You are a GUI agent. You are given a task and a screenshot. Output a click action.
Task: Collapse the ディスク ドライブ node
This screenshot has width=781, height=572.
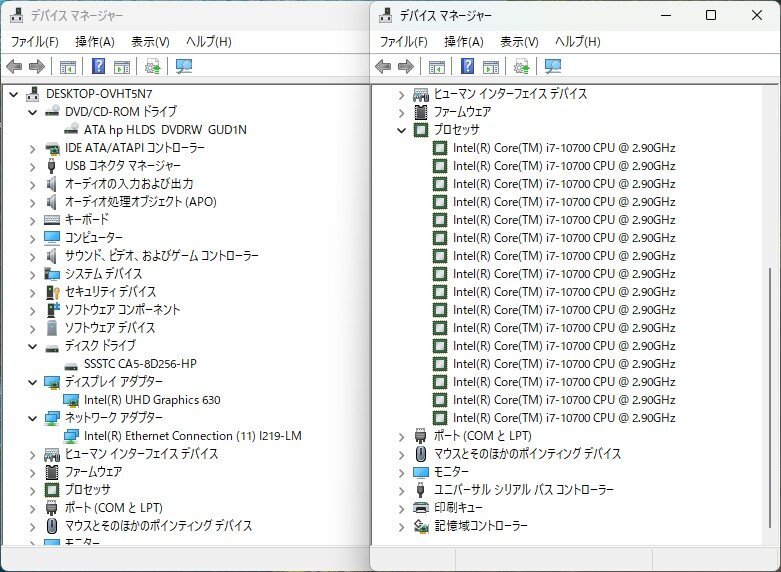pos(32,346)
